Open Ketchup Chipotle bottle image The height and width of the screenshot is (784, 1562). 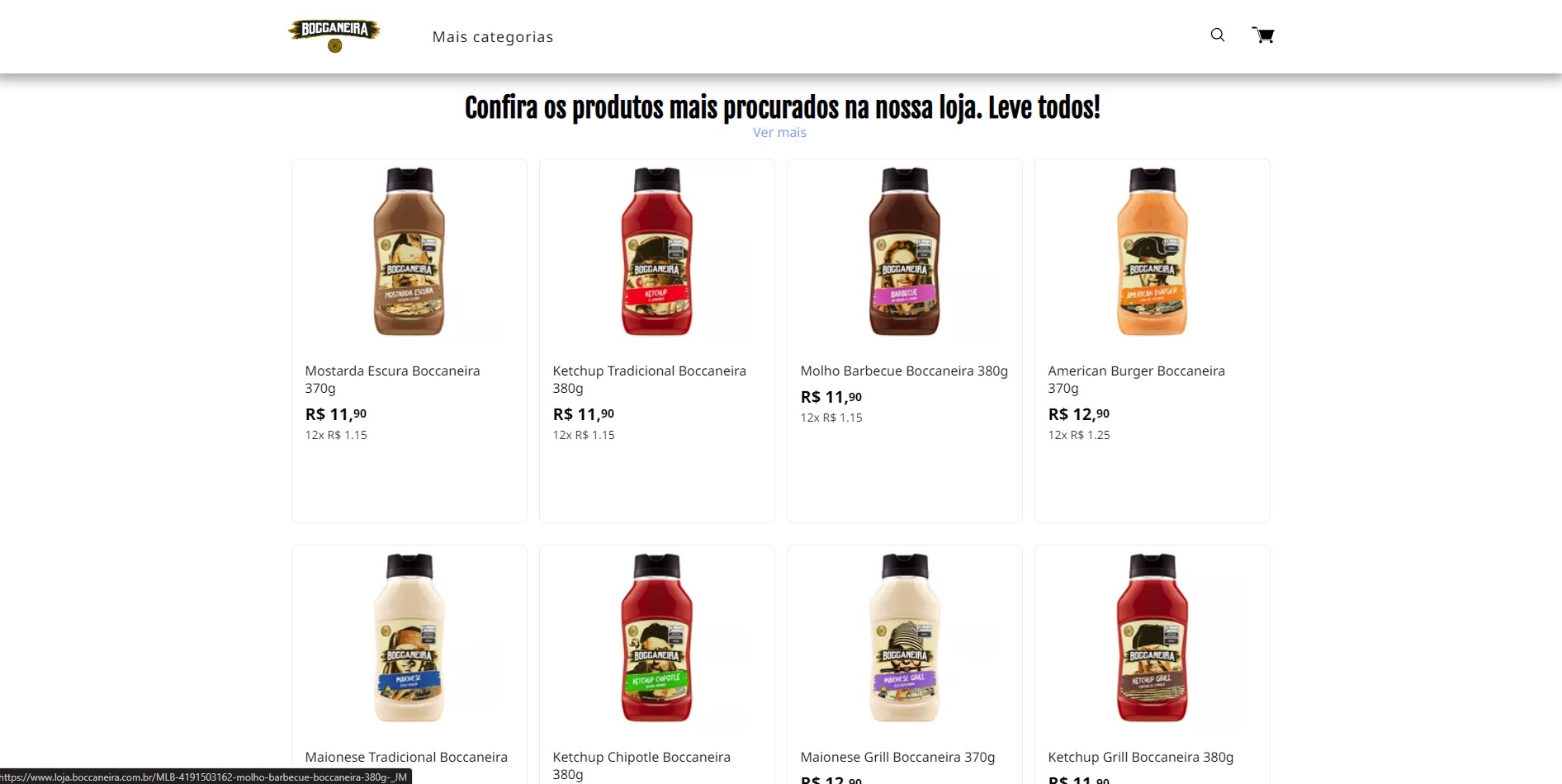[x=657, y=638]
